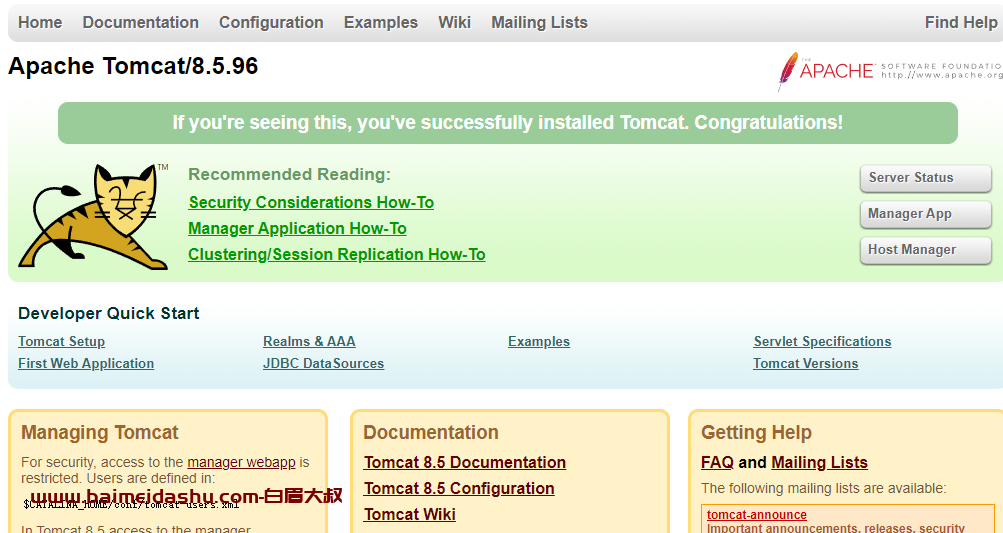The width and height of the screenshot is (1003, 533).
Task: Open the Servlet Specifications link
Action: point(822,342)
